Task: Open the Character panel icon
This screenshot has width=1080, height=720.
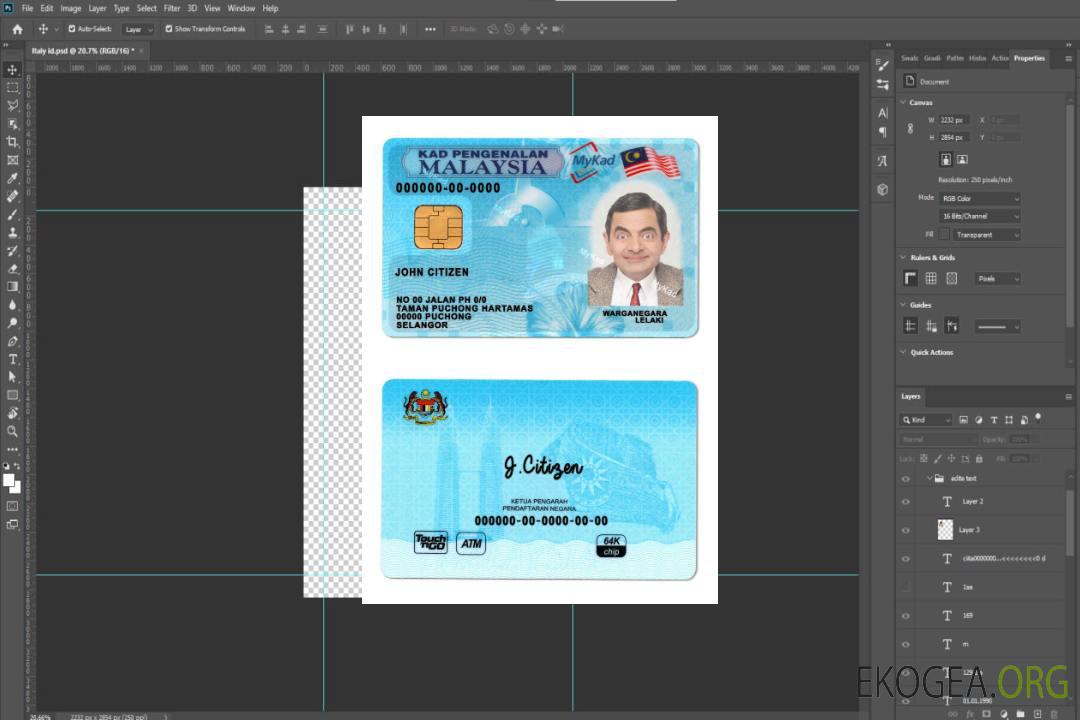Action: pyautogui.click(x=883, y=112)
